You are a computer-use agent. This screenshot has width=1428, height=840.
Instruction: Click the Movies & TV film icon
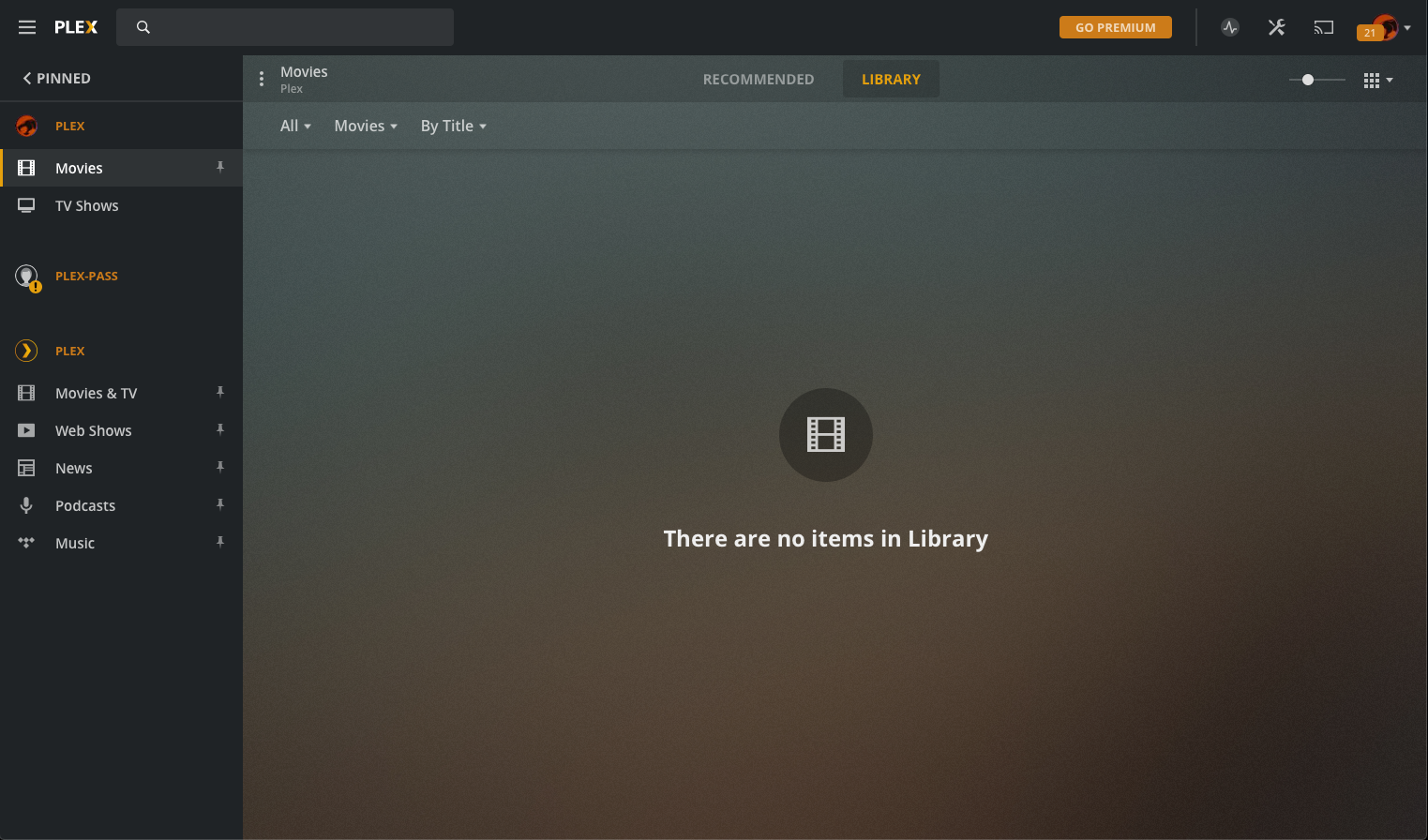(x=26, y=393)
